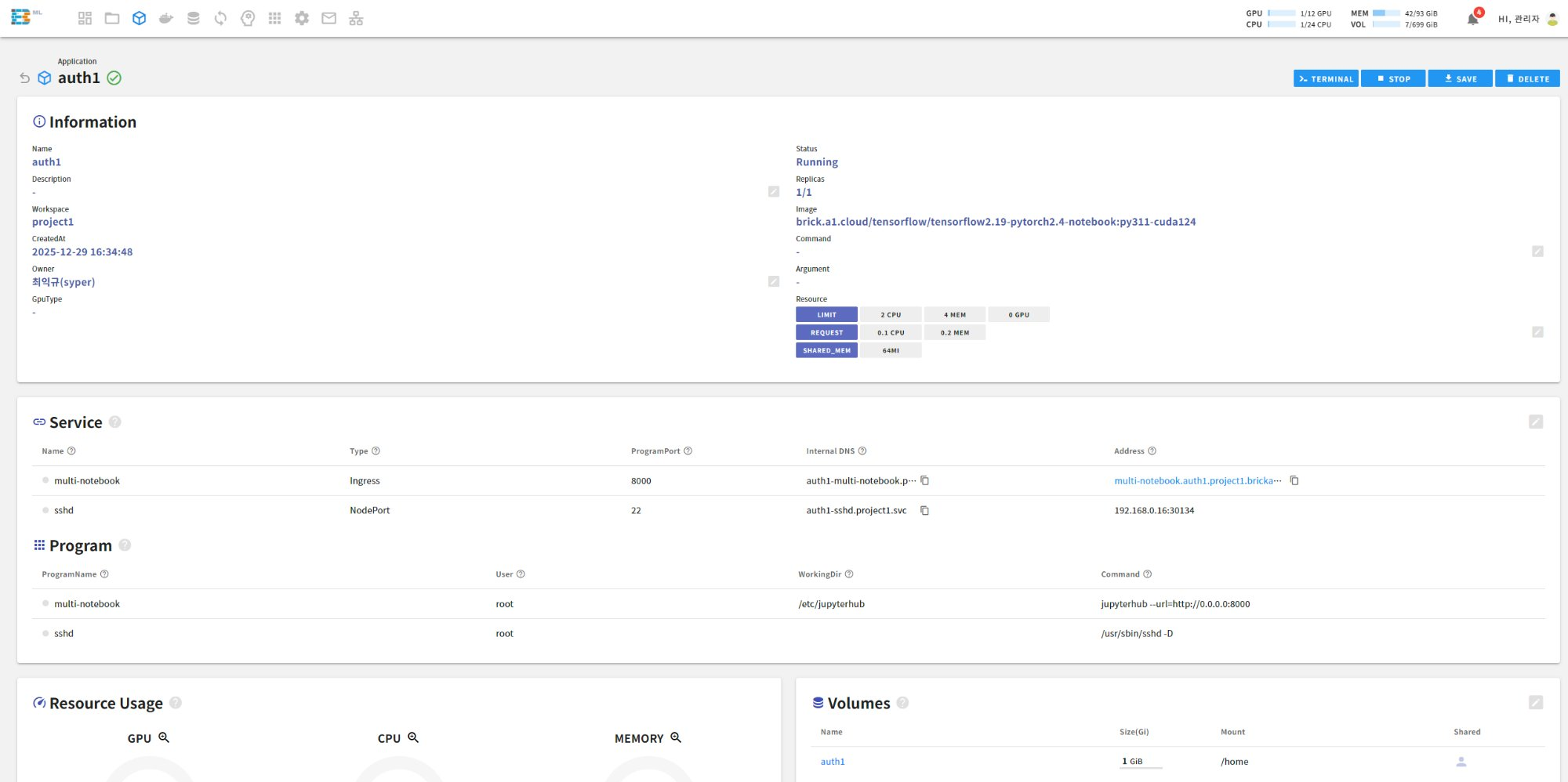Viewport: 1568px width, 782px height.
Task: Open the Docker whale icon in navigation
Action: (166, 18)
